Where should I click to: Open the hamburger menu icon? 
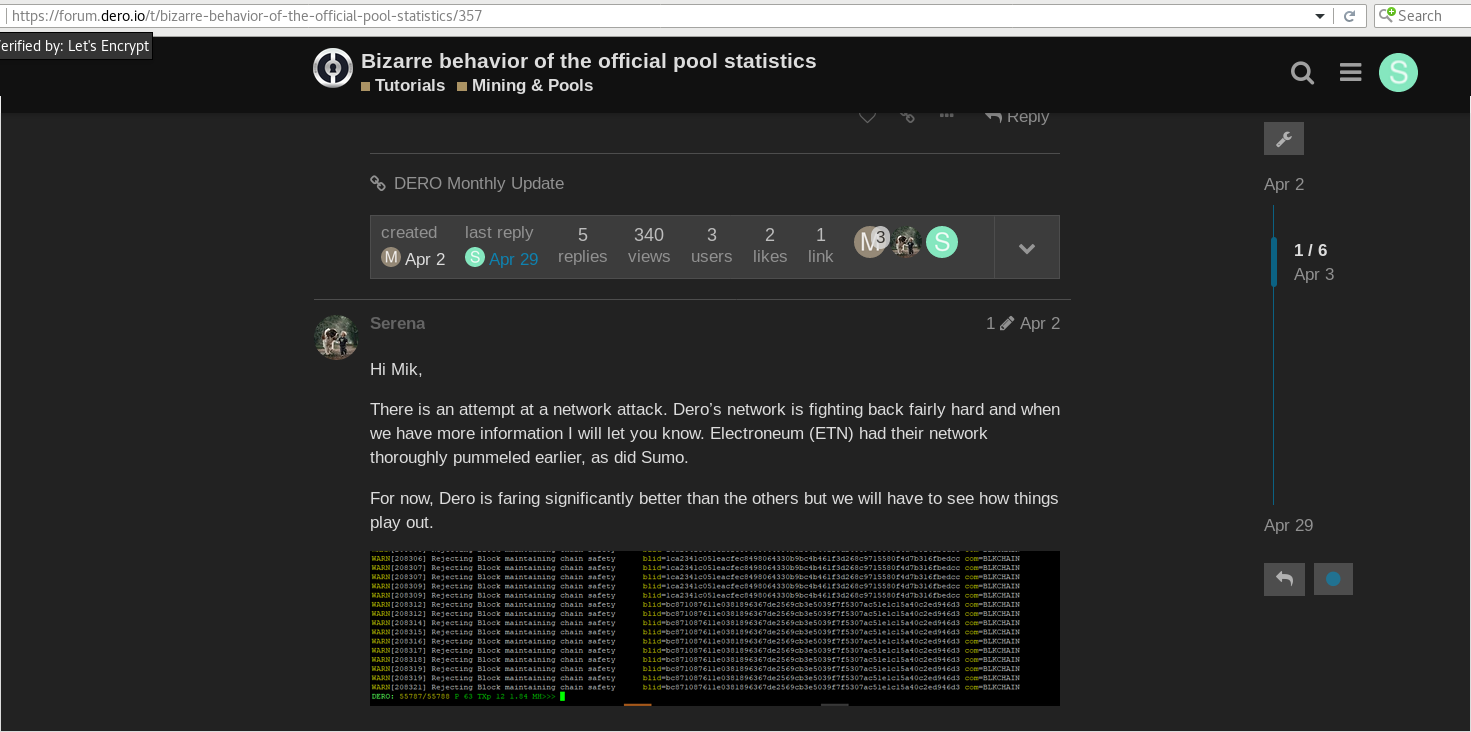coord(1350,73)
